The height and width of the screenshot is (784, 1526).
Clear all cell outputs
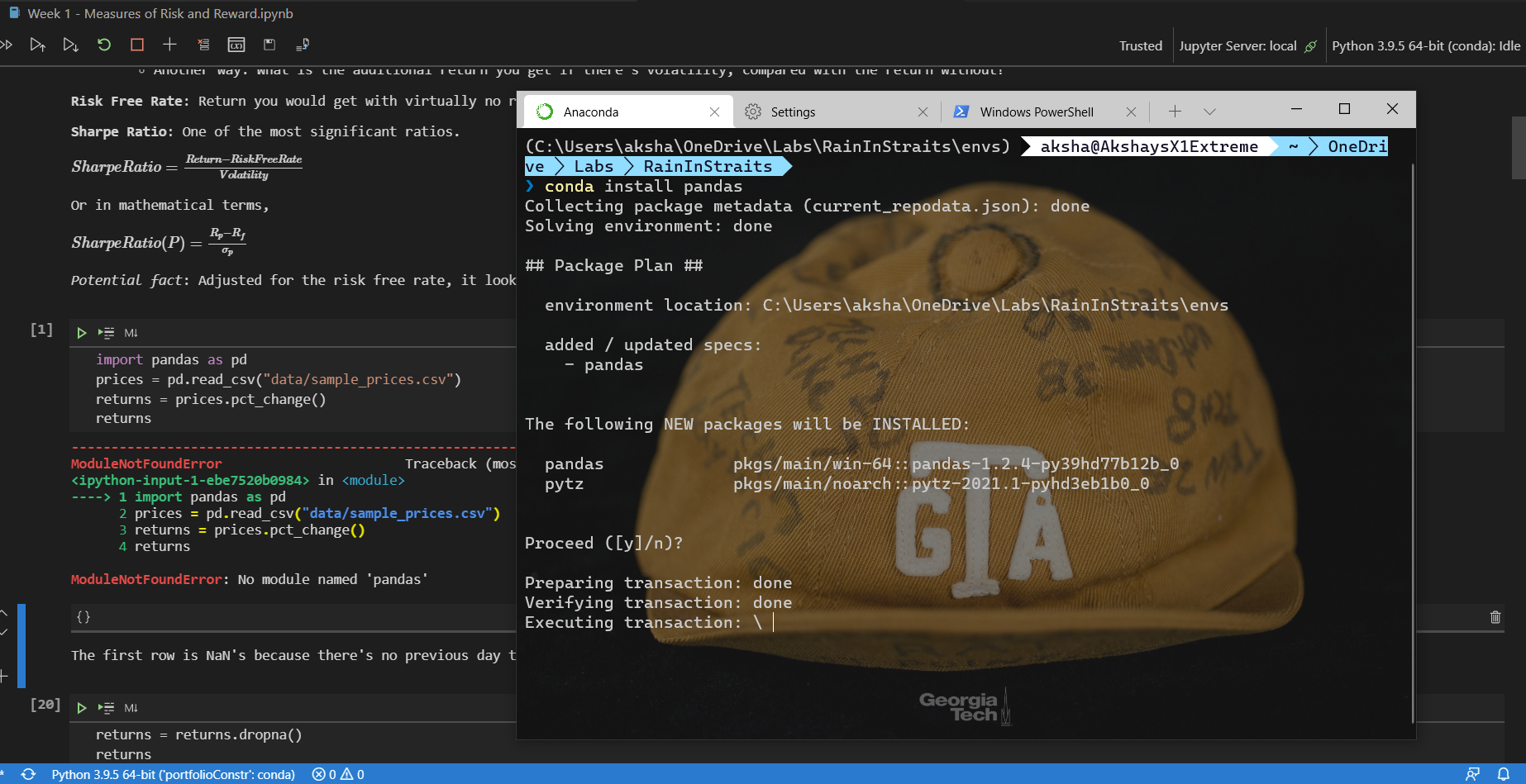tap(203, 45)
